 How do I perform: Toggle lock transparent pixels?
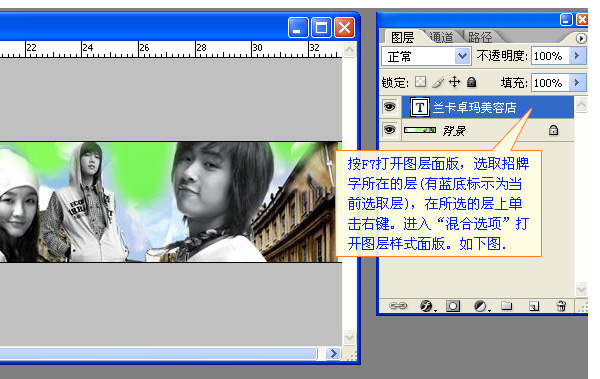(x=421, y=82)
